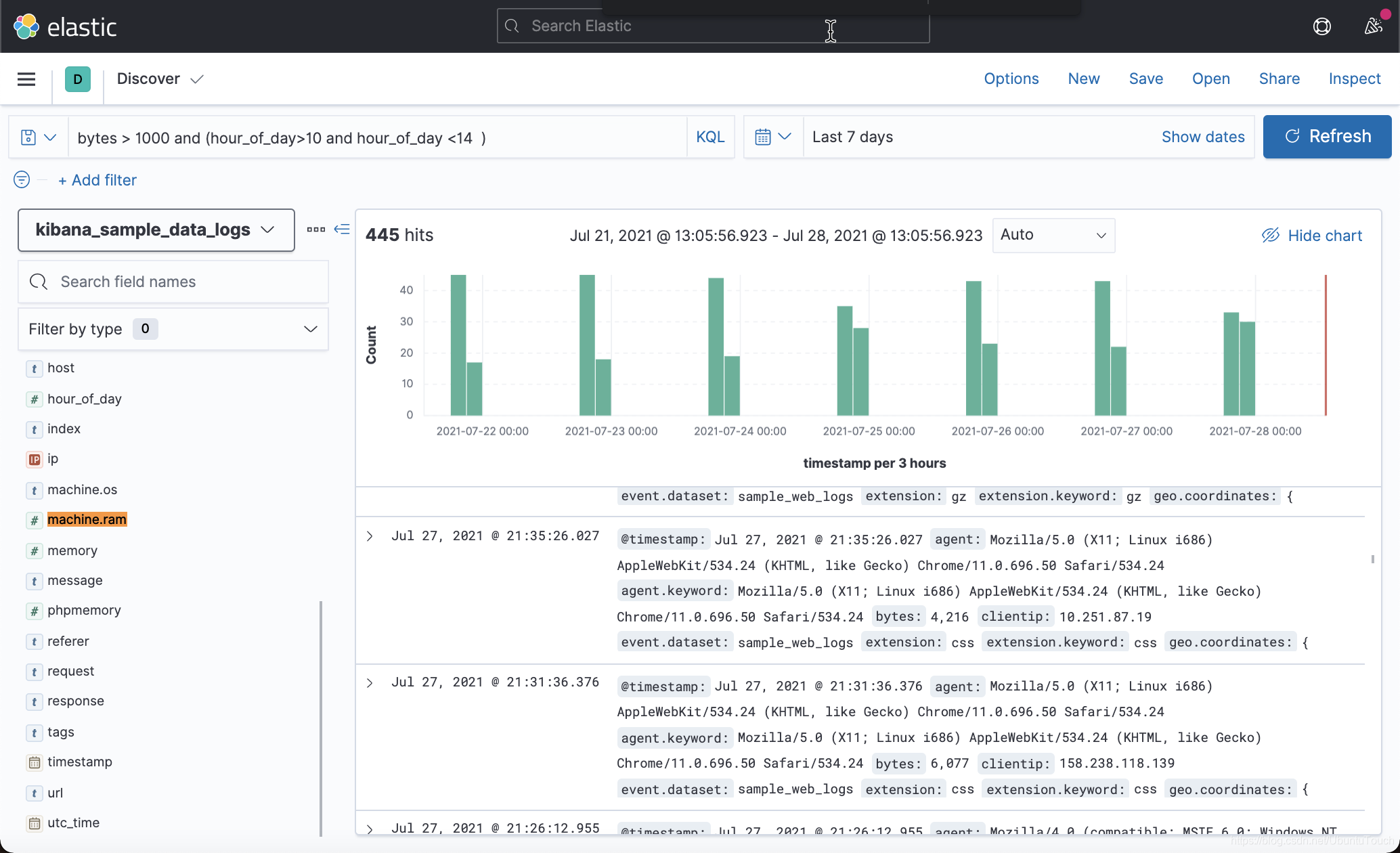Toggle the KQL query language switch
1400x853 pixels.
710,137
